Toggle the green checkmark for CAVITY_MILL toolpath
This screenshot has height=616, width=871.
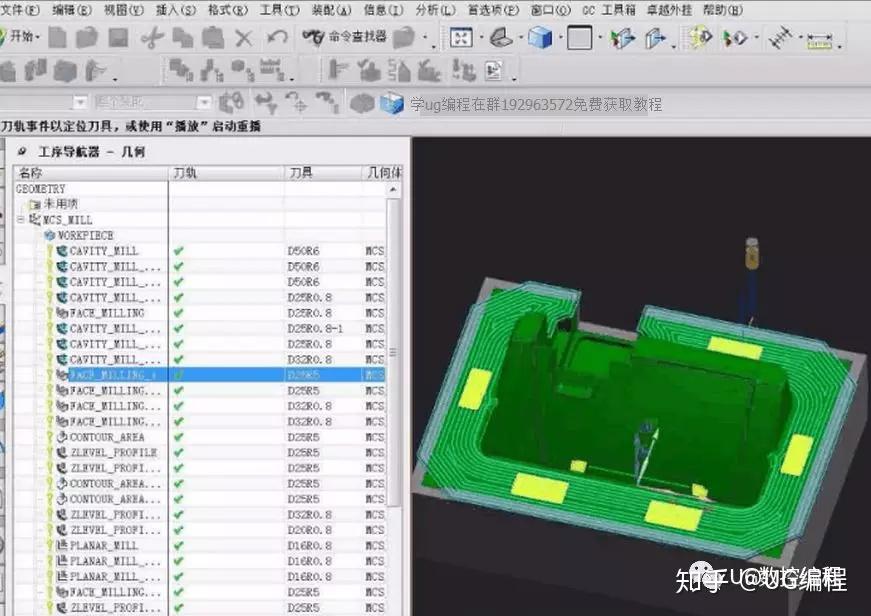click(x=177, y=251)
